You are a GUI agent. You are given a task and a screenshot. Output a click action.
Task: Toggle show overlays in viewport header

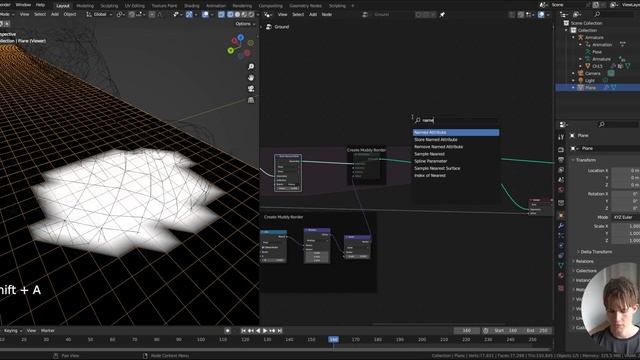coord(205,14)
